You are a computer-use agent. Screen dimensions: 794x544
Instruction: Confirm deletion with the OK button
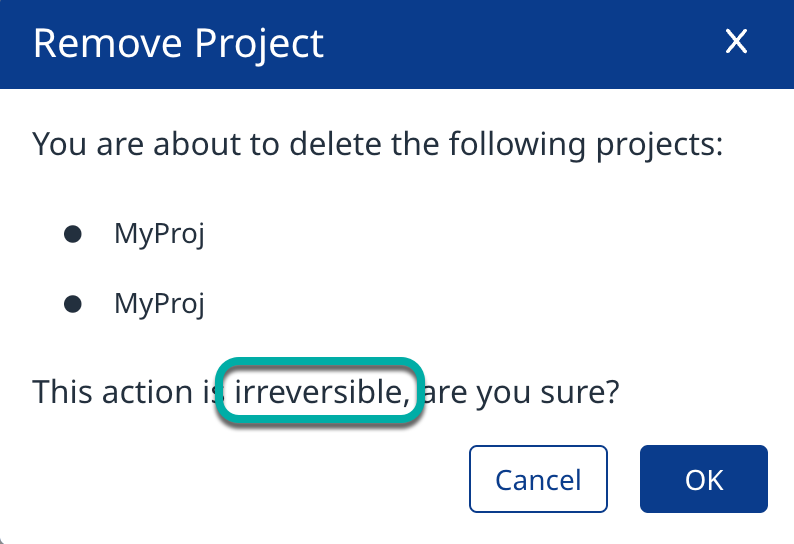coord(703,479)
